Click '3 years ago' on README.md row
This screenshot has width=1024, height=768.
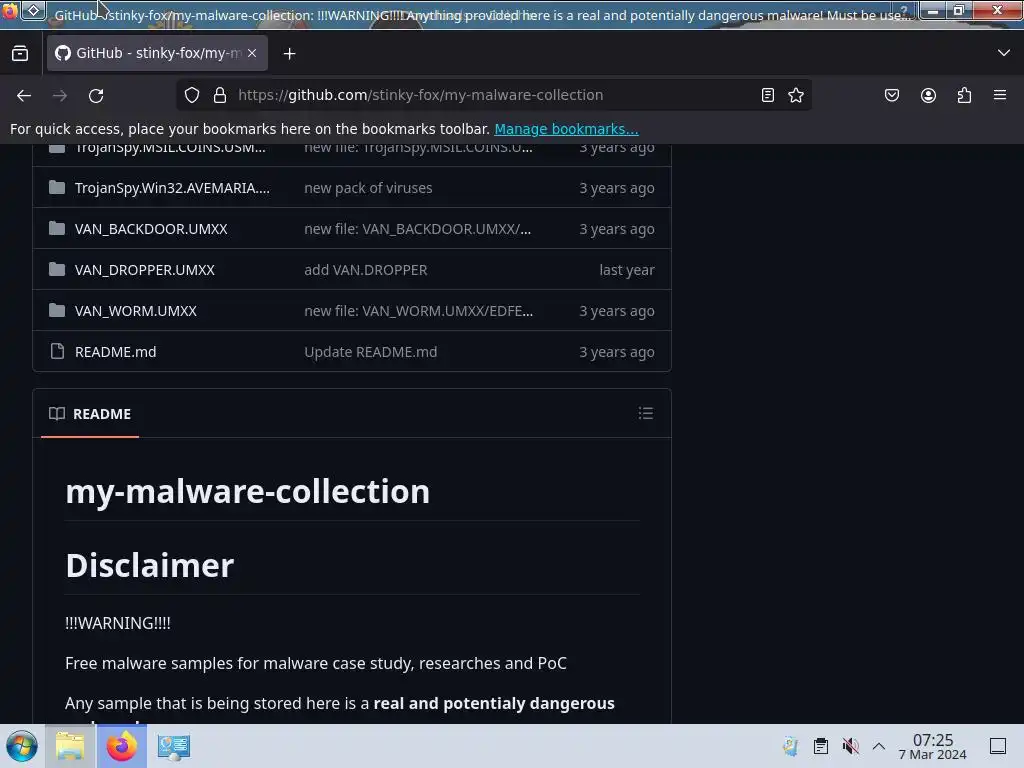pos(617,352)
